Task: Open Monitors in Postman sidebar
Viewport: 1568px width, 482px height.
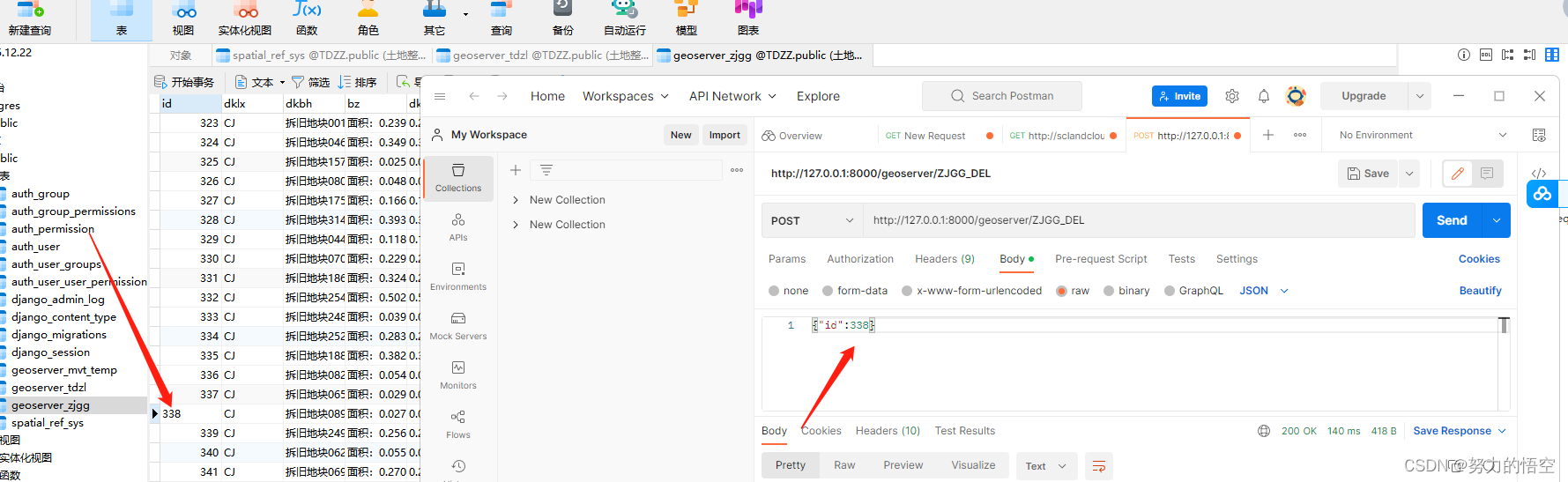Action: [458, 375]
